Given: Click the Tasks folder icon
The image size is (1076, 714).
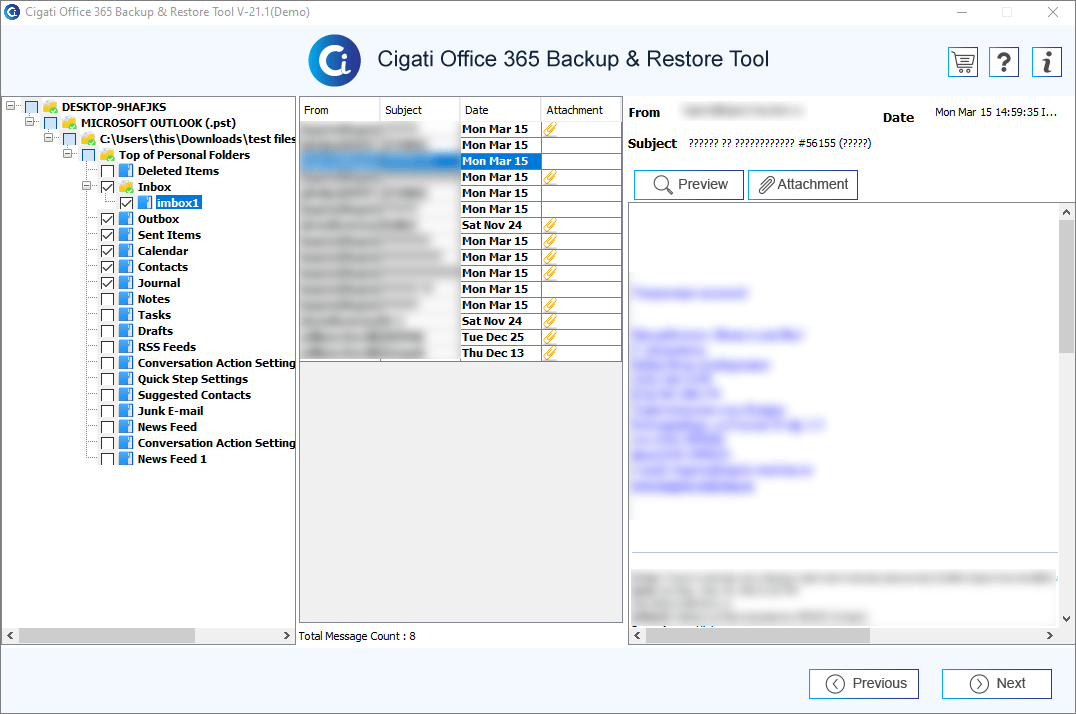Looking at the screenshot, I should point(126,315).
